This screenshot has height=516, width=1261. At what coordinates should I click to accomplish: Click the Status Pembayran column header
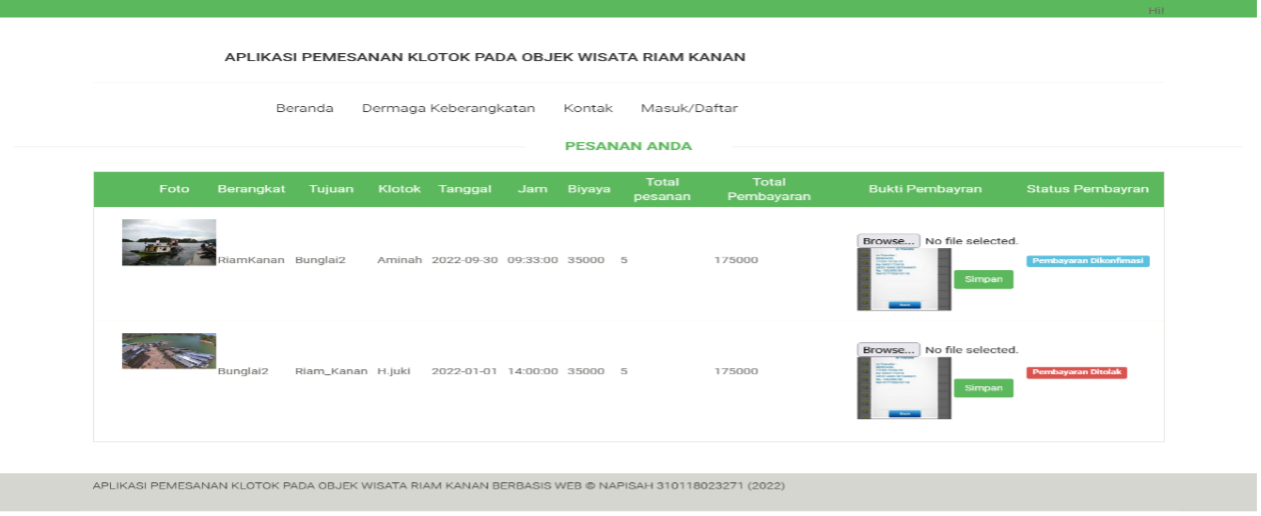tap(1087, 189)
